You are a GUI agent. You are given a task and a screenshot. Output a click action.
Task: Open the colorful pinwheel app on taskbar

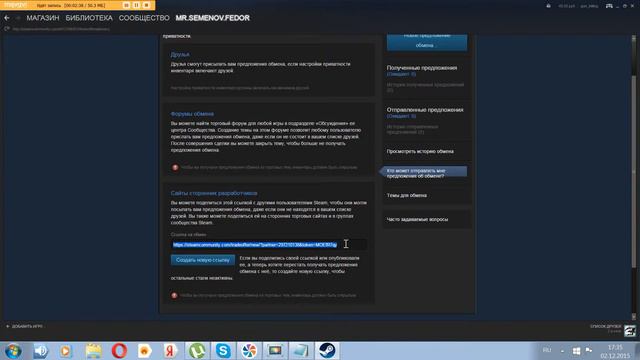click(x=249, y=351)
